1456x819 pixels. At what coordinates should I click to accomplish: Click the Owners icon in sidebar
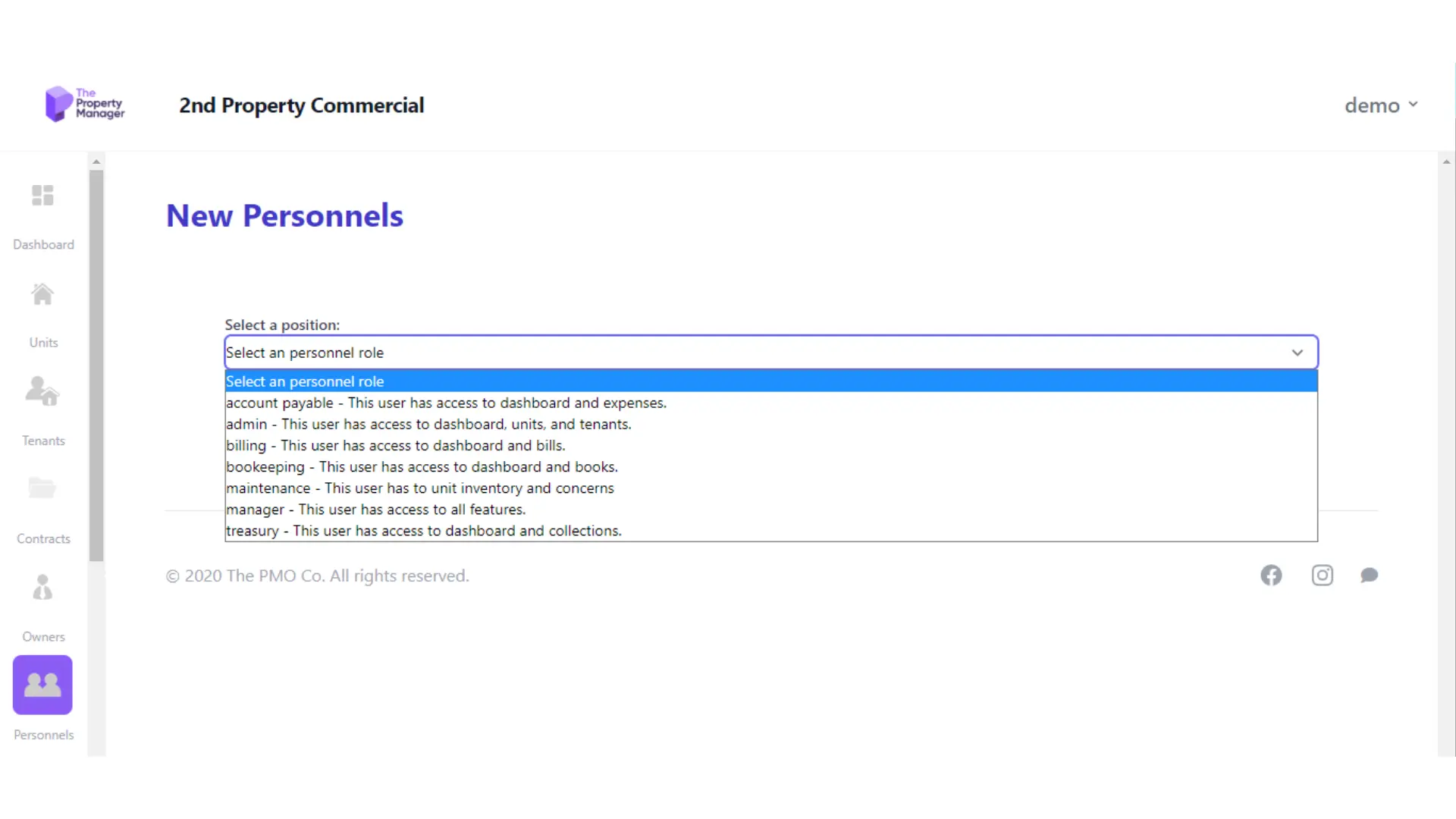pos(43,587)
